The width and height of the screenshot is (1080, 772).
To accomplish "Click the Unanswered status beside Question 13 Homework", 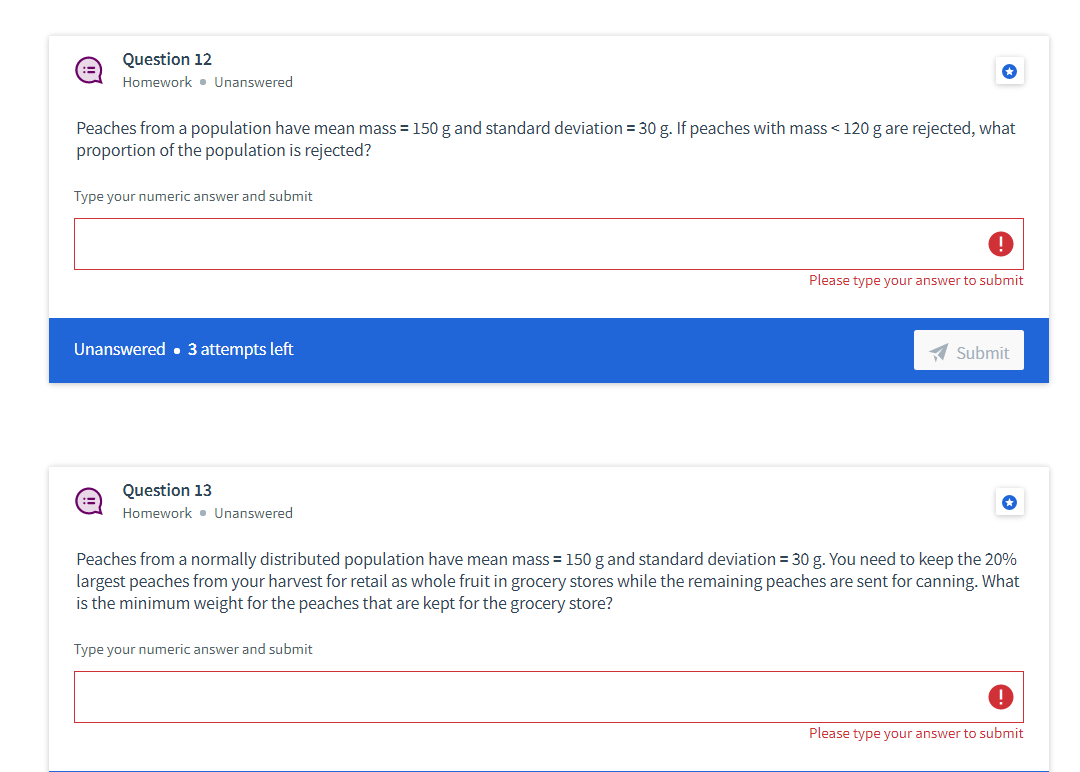I will click(253, 513).
